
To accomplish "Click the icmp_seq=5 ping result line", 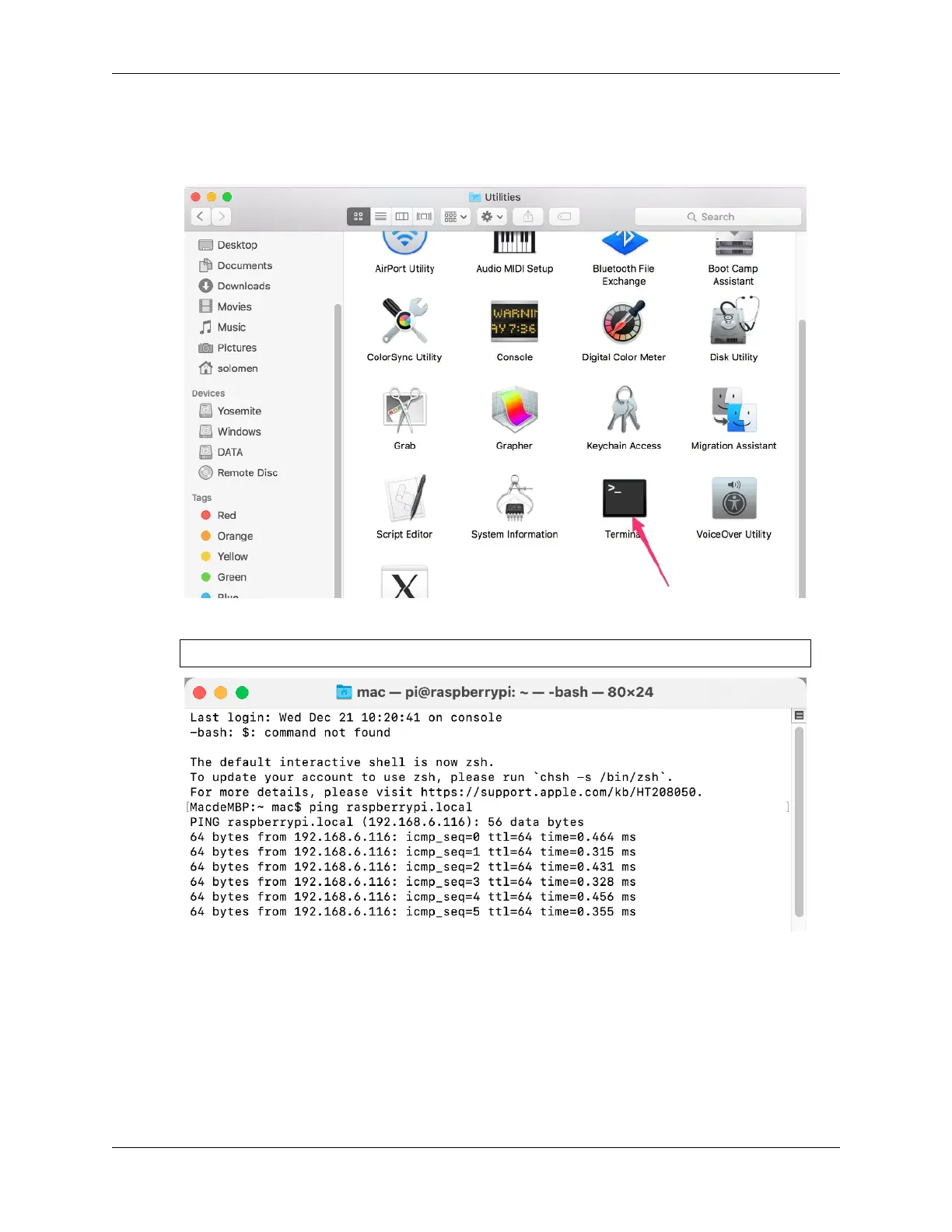I will point(413,912).
